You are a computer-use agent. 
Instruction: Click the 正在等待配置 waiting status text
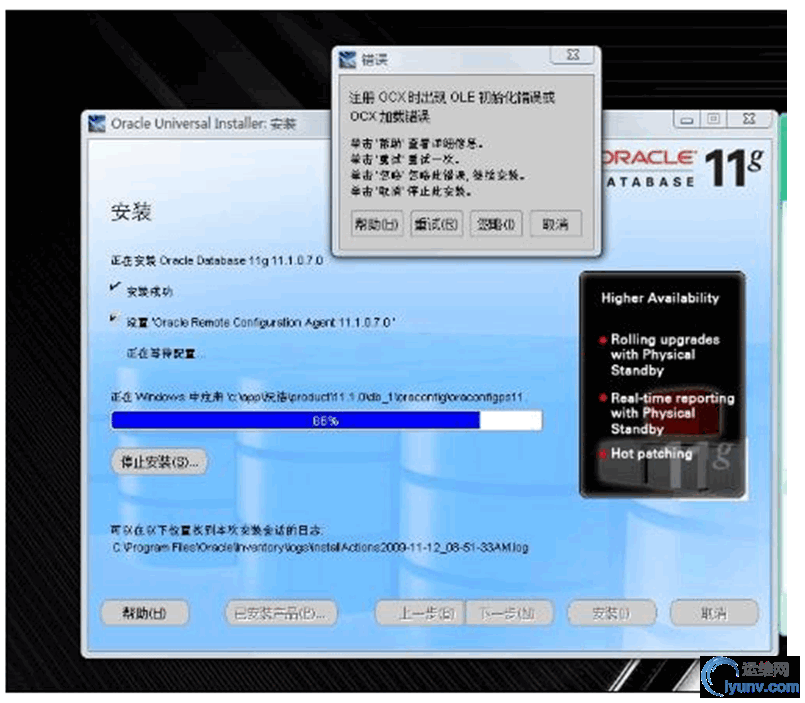tap(165, 354)
